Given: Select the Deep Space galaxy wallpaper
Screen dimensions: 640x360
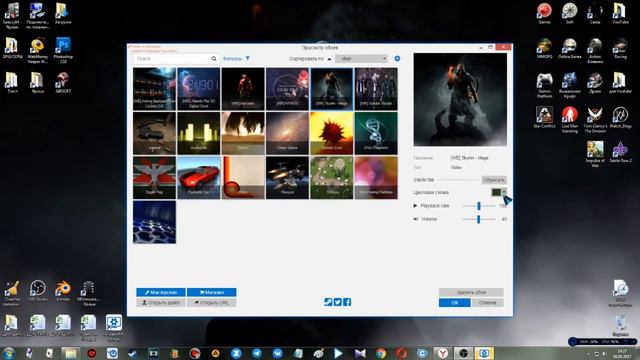Looking at the screenshot, I should pos(287,133).
